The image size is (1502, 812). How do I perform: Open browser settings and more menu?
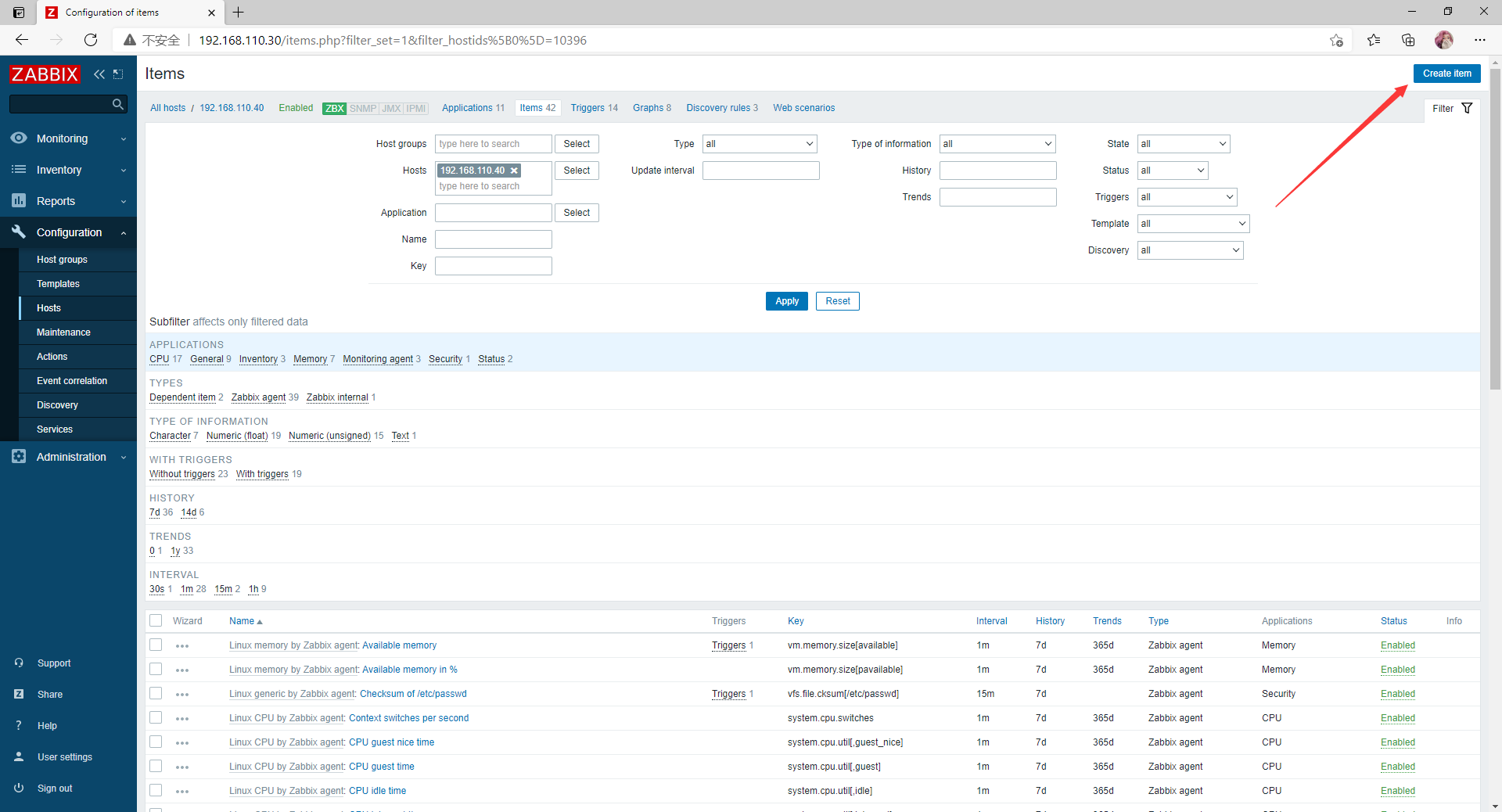pyautogui.click(x=1480, y=40)
